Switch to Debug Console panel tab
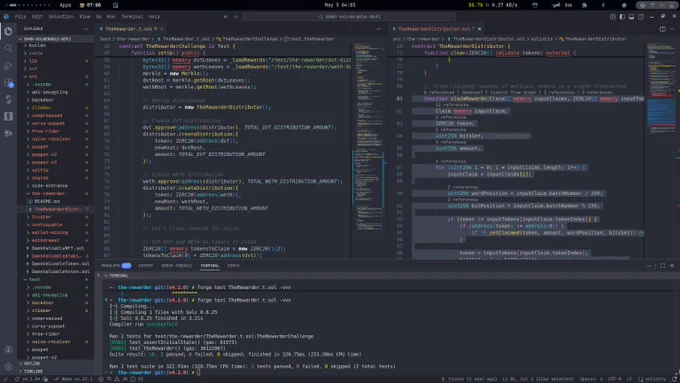Viewport: 680px width, 383px height. (177, 265)
